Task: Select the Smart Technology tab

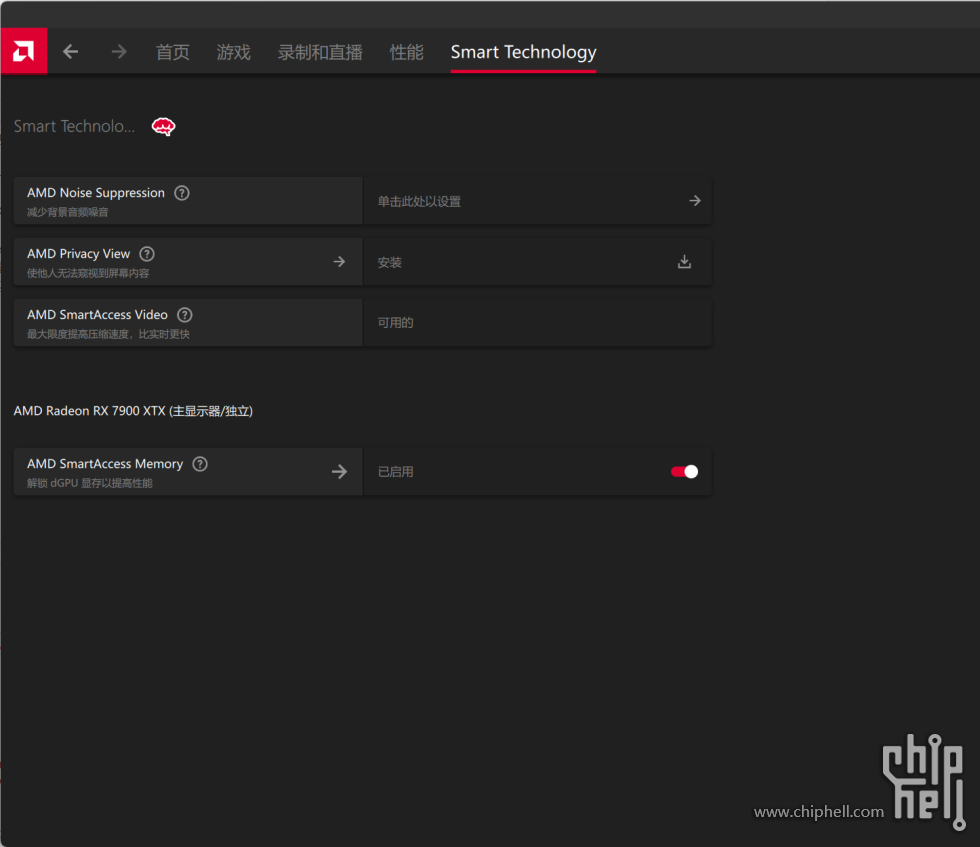Action: click(523, 52)
